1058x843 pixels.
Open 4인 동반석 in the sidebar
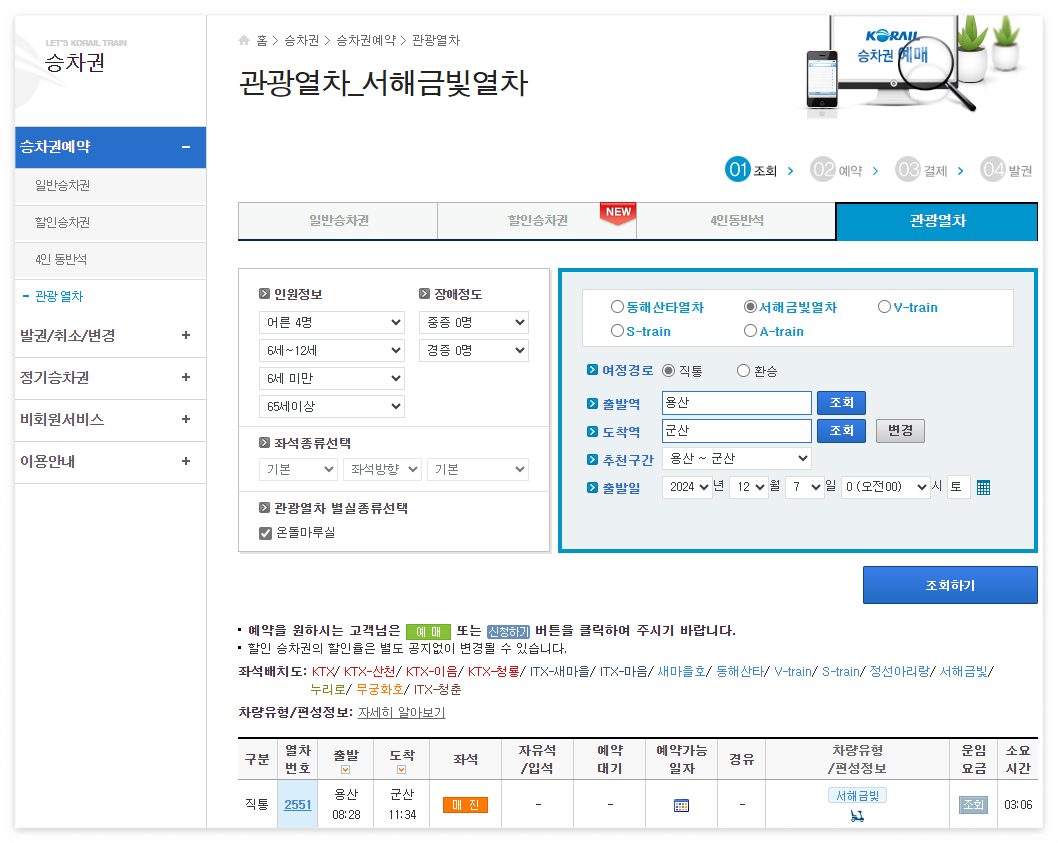(61, 259)
